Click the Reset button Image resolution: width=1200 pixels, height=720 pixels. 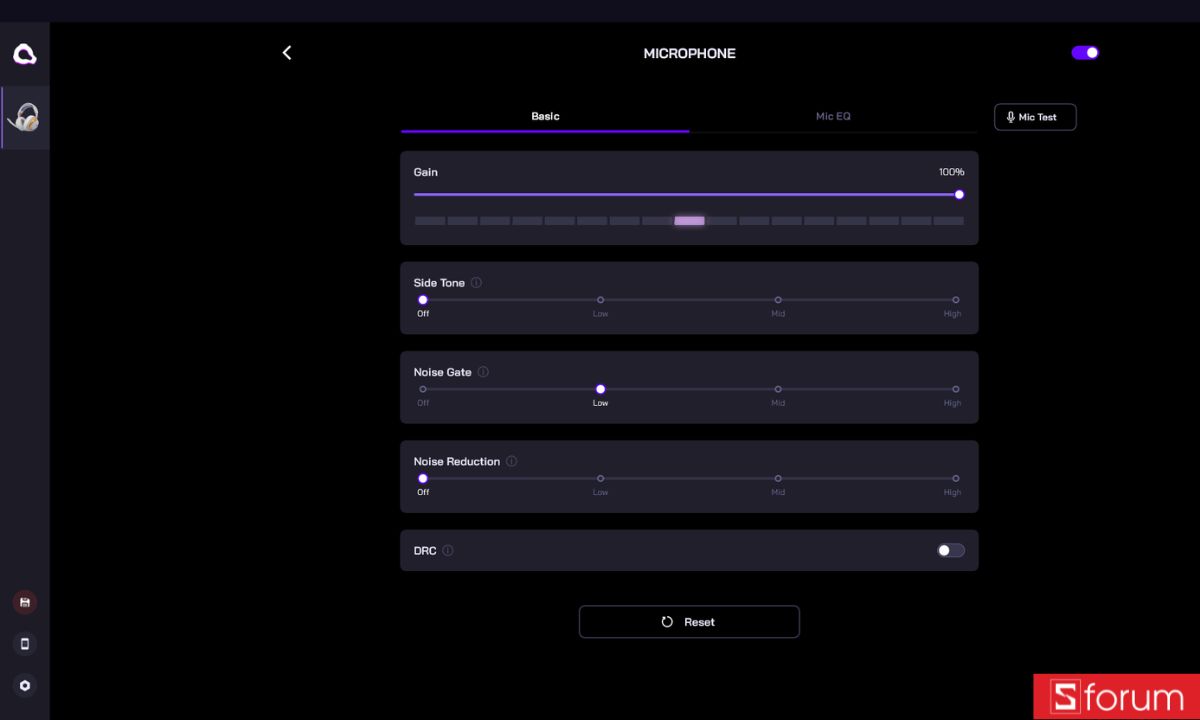(689, 622)
